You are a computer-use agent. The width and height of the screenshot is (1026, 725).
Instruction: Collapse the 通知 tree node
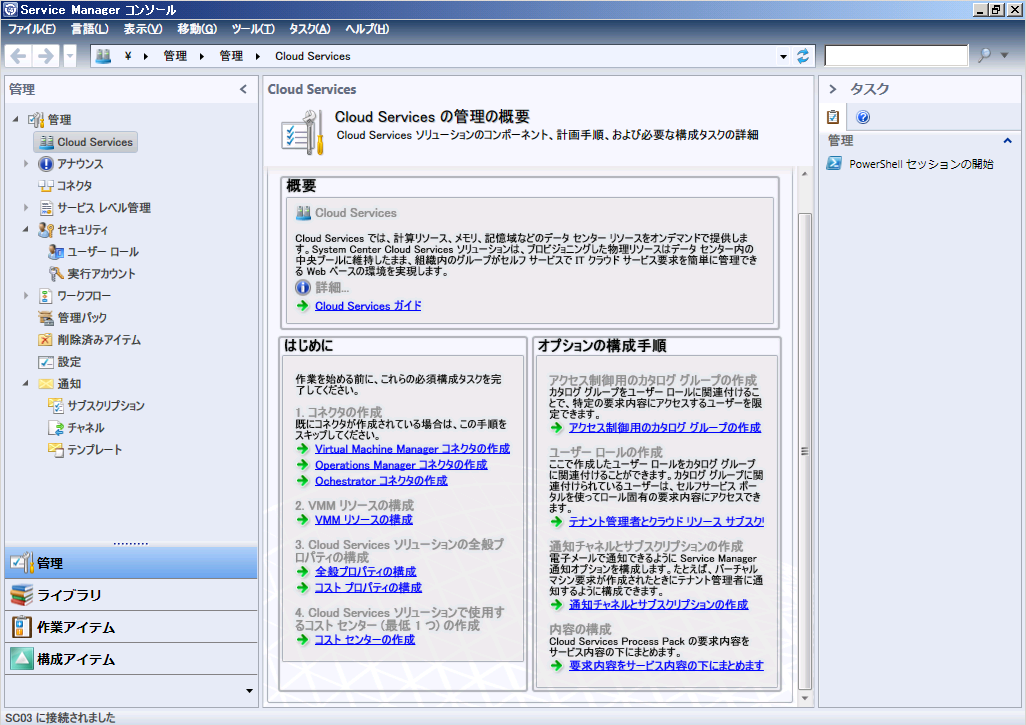(26, 383)
